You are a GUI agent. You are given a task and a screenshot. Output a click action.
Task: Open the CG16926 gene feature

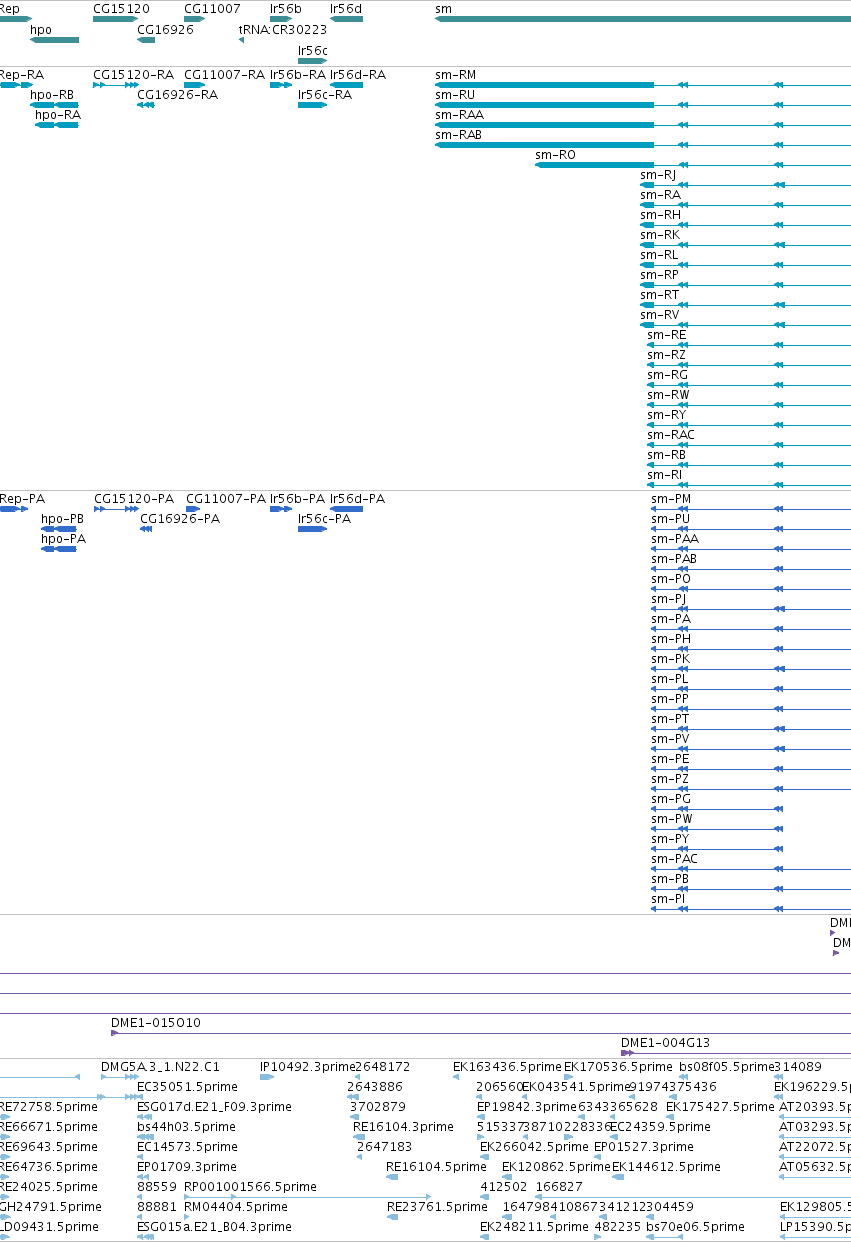point(145,40)
